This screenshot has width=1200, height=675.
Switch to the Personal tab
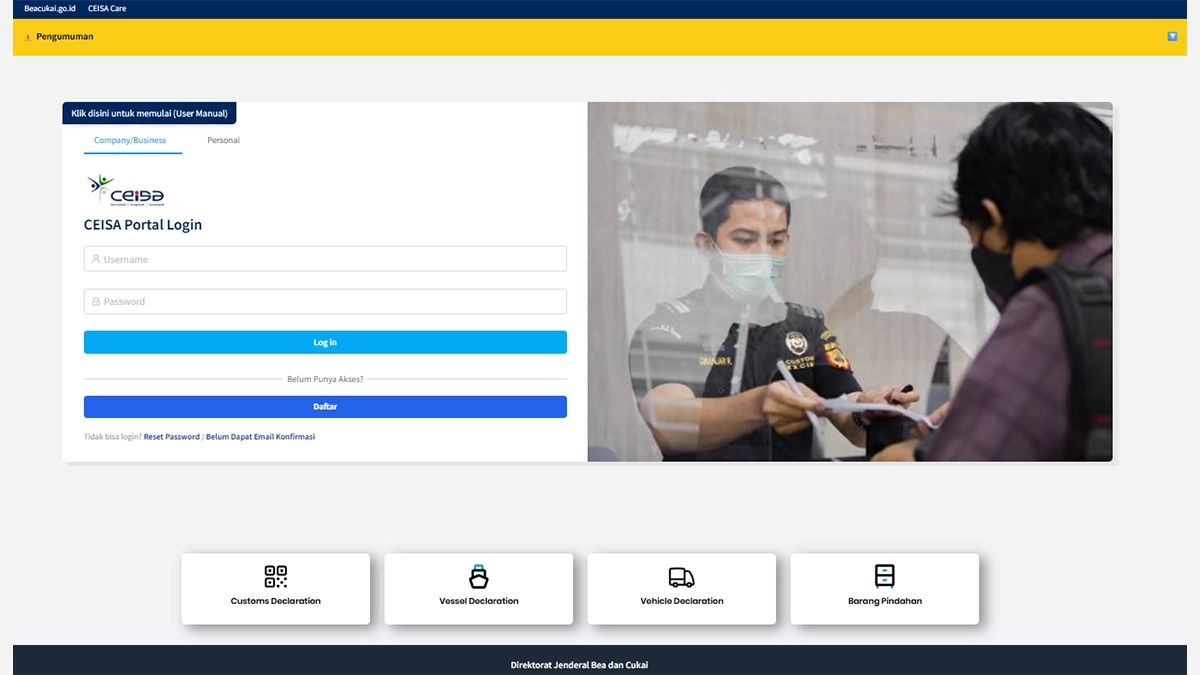[x=223, y=140]
